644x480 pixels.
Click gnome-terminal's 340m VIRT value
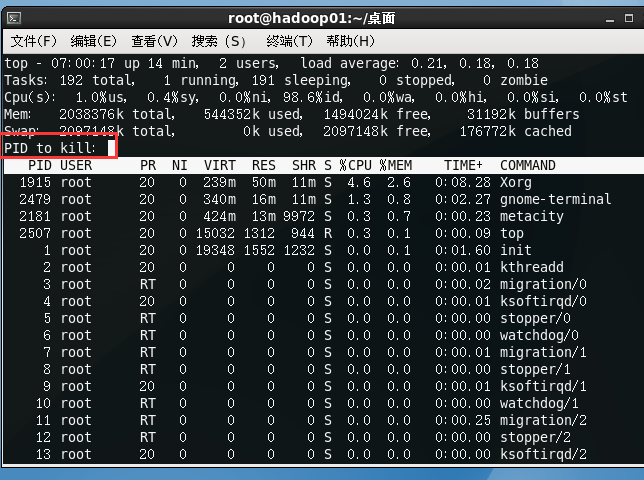pyautogui.click(x=220, y=199)
